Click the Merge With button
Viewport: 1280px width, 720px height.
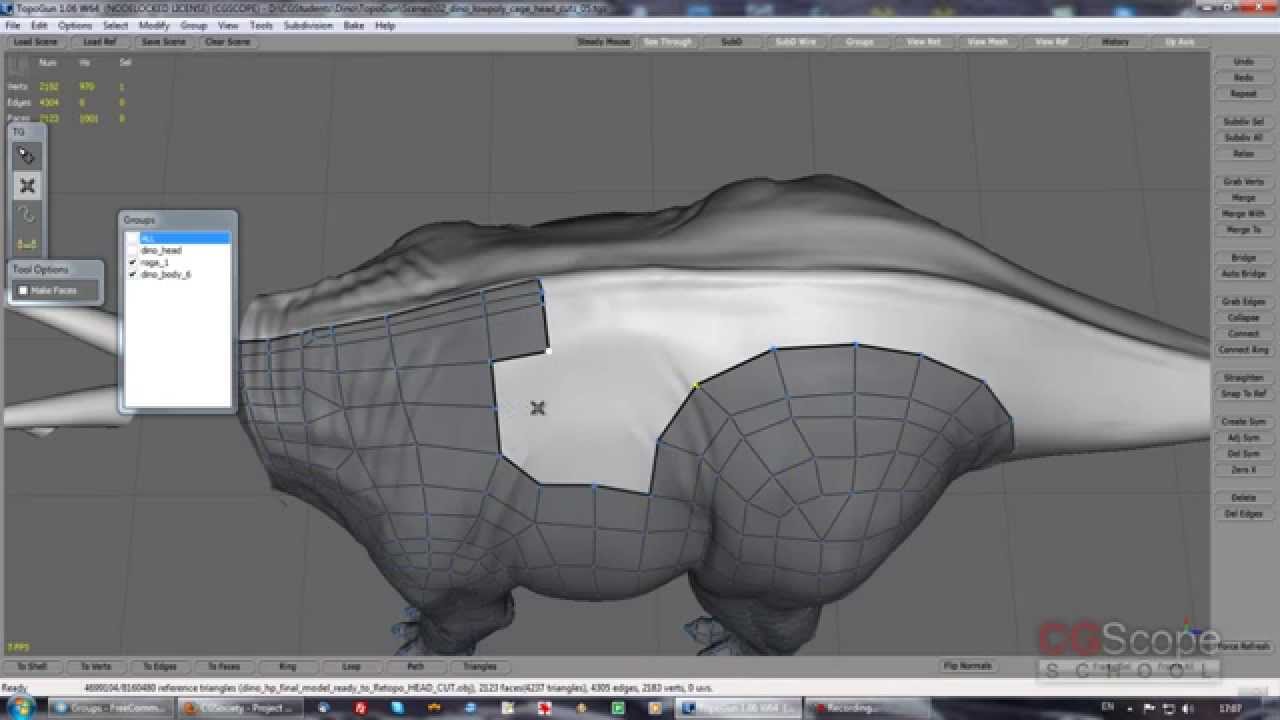tap(1243, 214)
